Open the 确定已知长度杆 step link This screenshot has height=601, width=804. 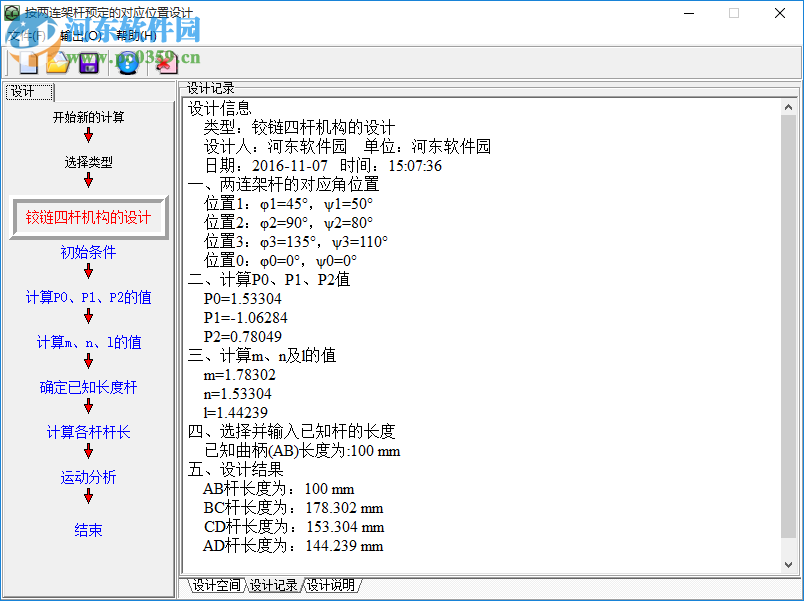(x=88, y=388)
